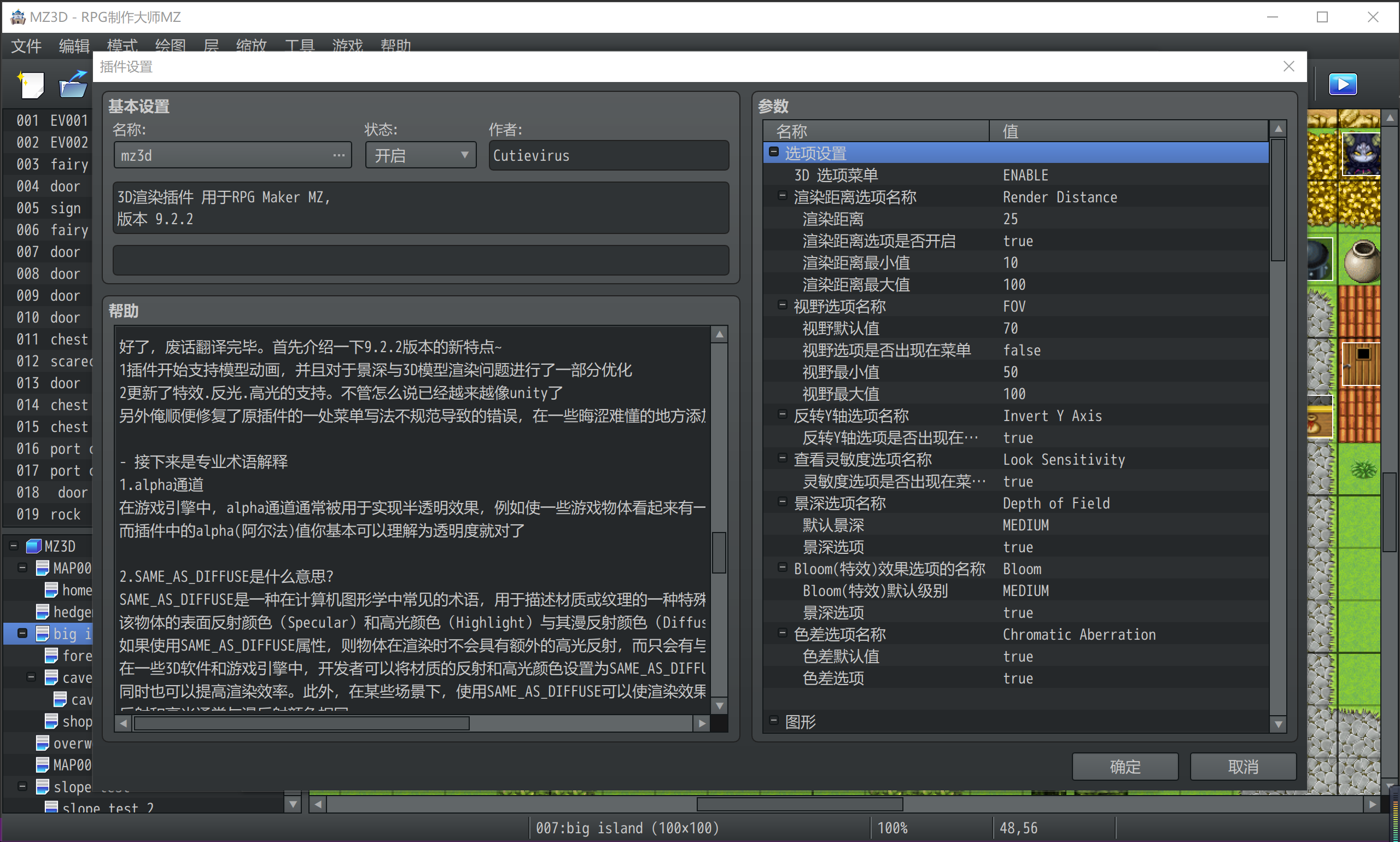Image resolution: width=1400 pixels, height=842 pixels.
Task: Open the 工具 menu
Action: click(299, 45)
